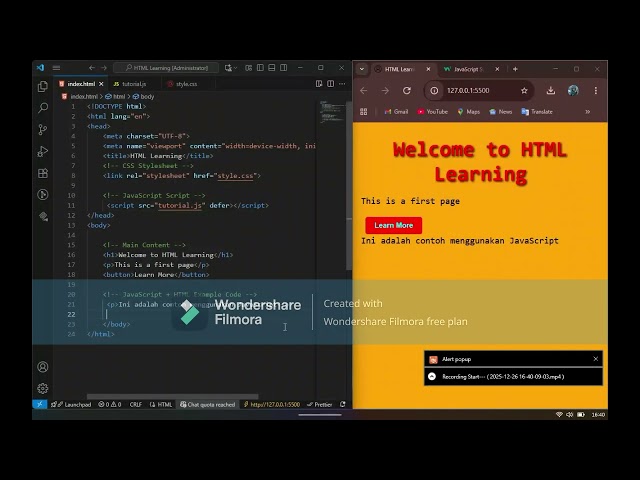Image resolution: width=640 pixels, height=480 pixels.
Task: Click Launchpad in status bar
Action: click(71, 404)
